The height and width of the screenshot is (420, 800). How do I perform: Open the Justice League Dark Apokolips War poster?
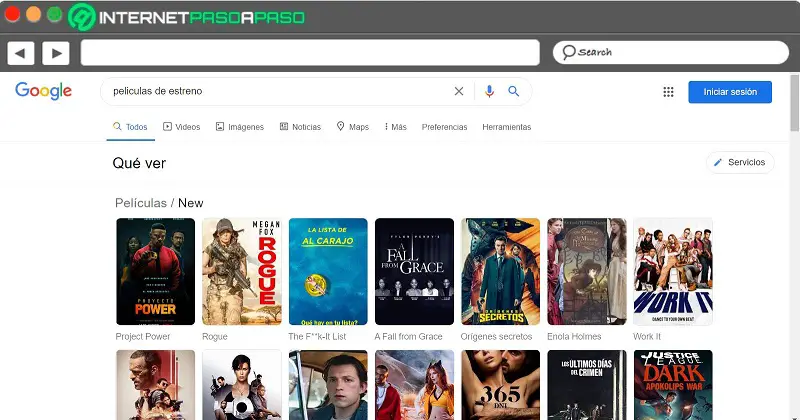(x=673, y=385)
